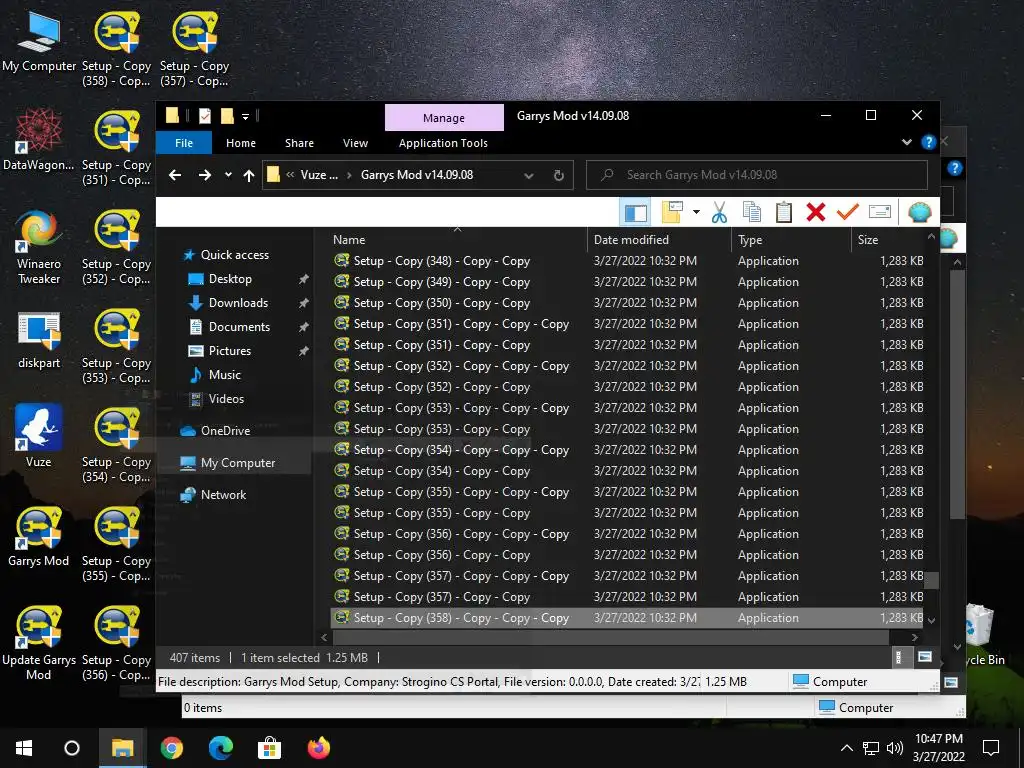Click the Classic Shell seashell icon
1024x768 pixels.
[920, 212]
